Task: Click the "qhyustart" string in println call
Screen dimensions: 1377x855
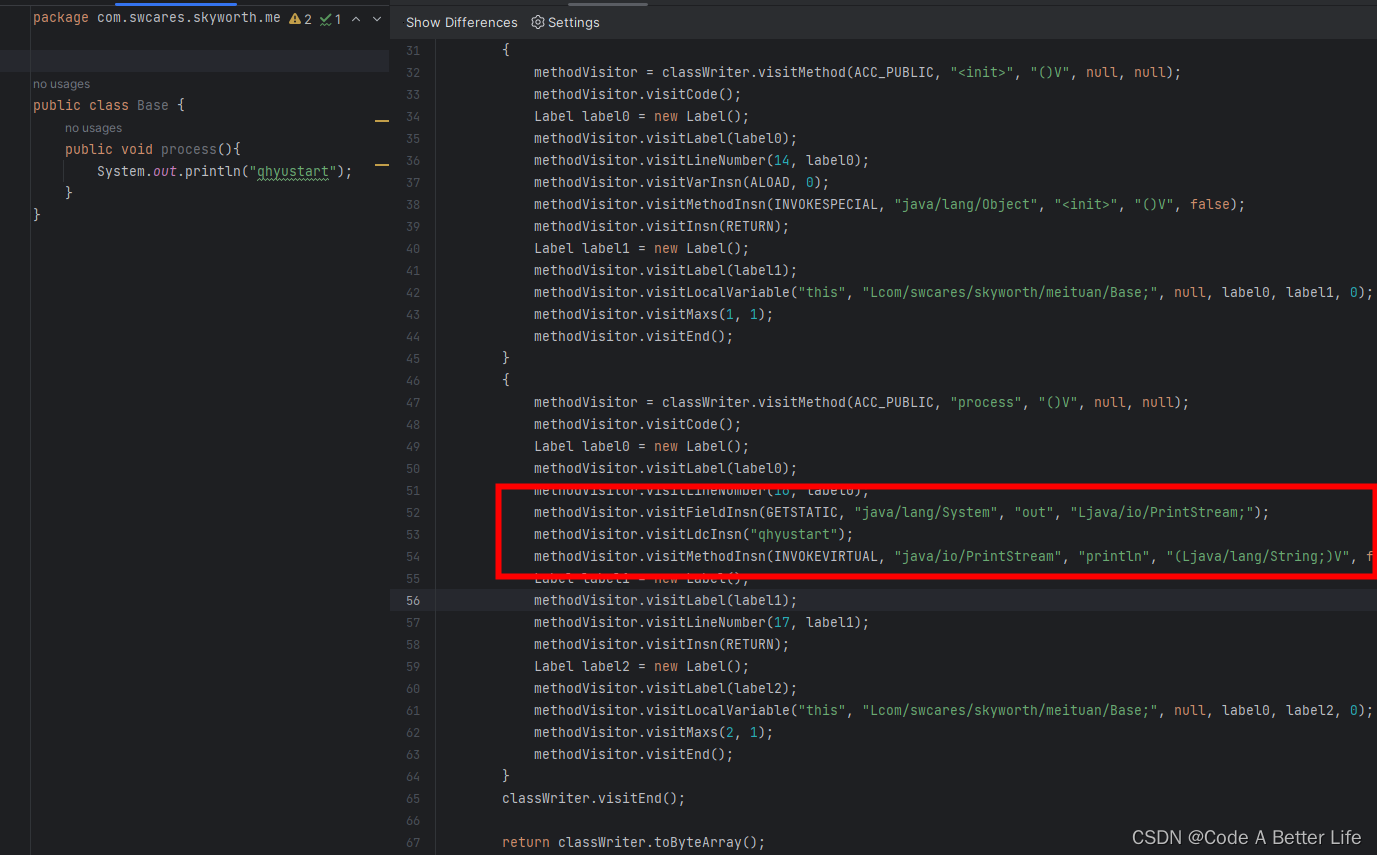Action: [293, 171]
